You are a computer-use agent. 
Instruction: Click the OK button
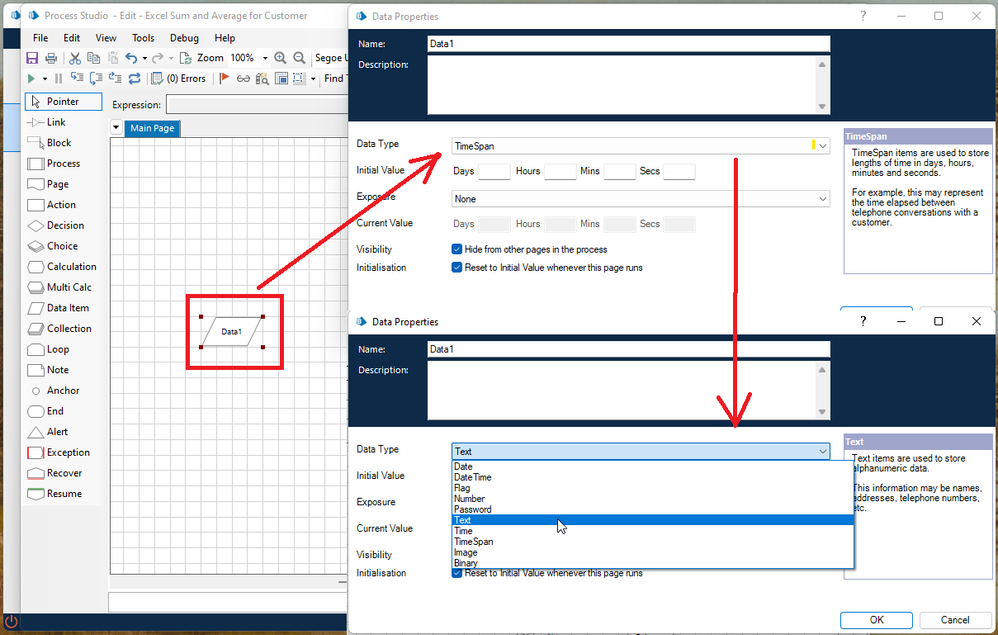click(876, 620)
